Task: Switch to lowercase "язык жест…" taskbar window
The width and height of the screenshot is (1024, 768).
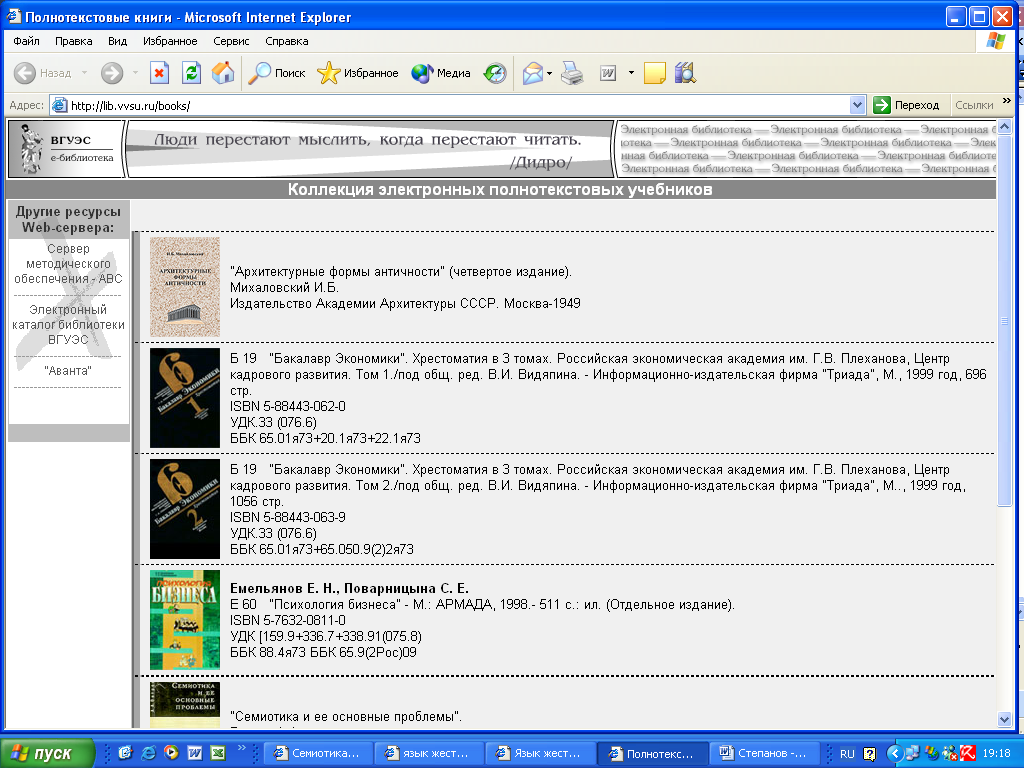Action: [429, 754]
